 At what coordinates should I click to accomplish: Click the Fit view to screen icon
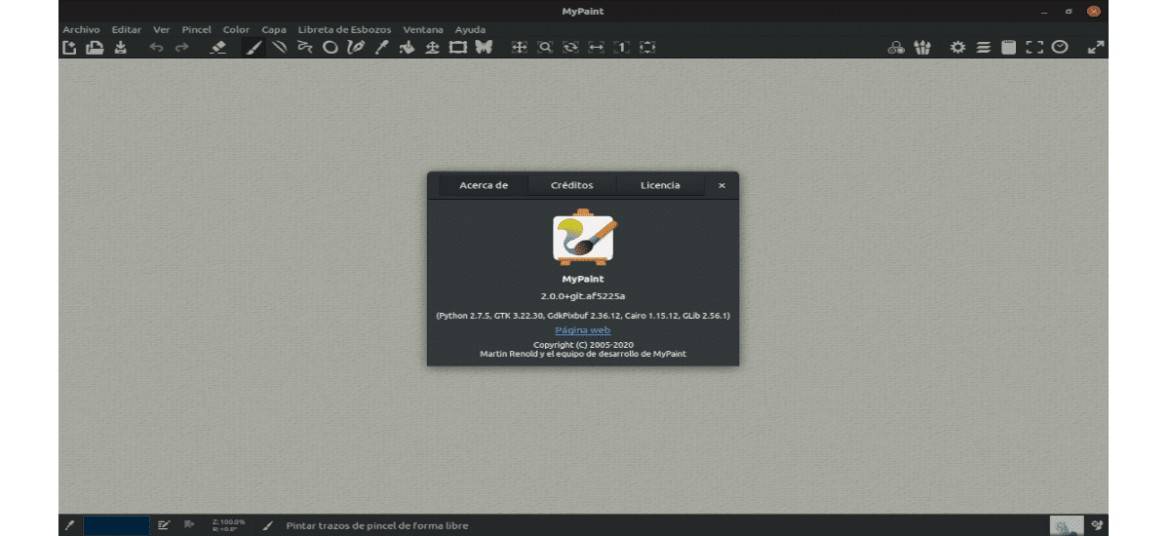(647, 48)
